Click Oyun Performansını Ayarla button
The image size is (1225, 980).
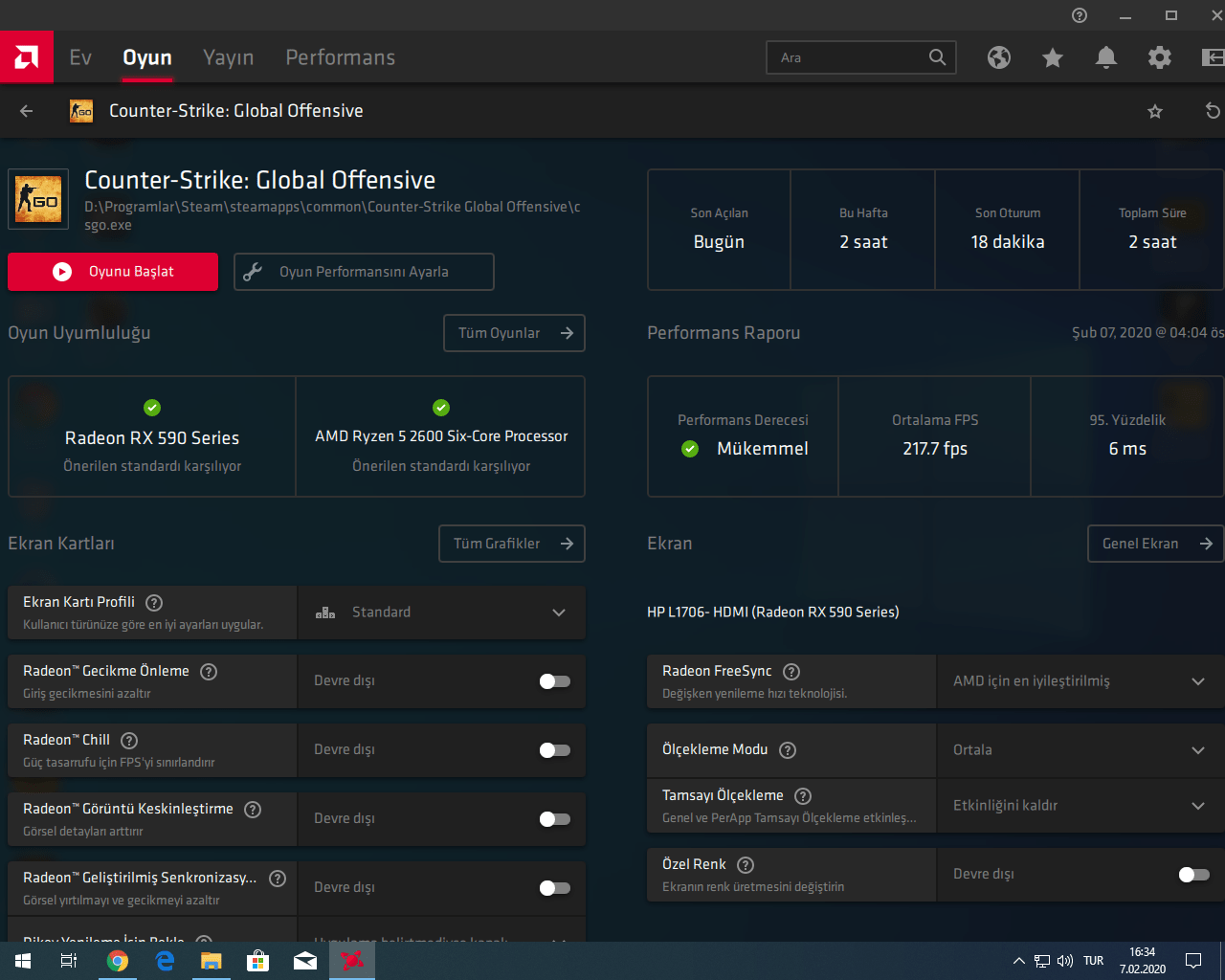pos(364,272)
